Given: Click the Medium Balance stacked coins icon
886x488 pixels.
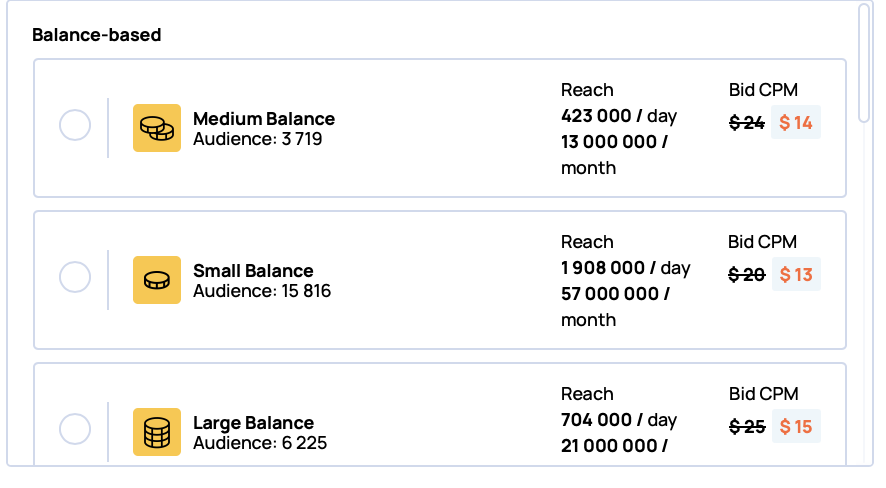Looking at the screenshot, I should click(157, 128).
